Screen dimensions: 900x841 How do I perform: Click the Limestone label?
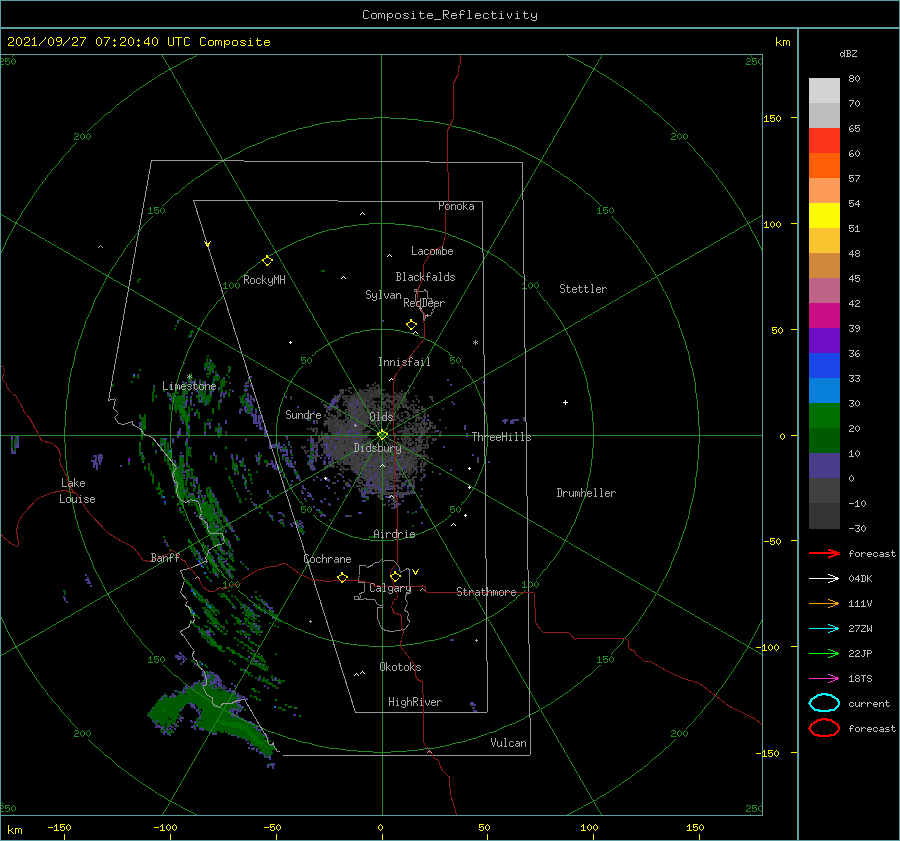[189, 386]
